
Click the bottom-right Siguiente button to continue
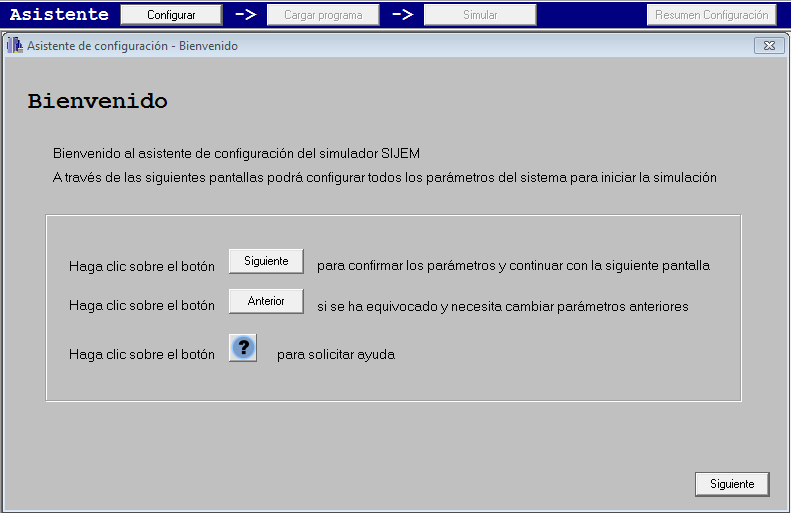(x=732, y=484)
